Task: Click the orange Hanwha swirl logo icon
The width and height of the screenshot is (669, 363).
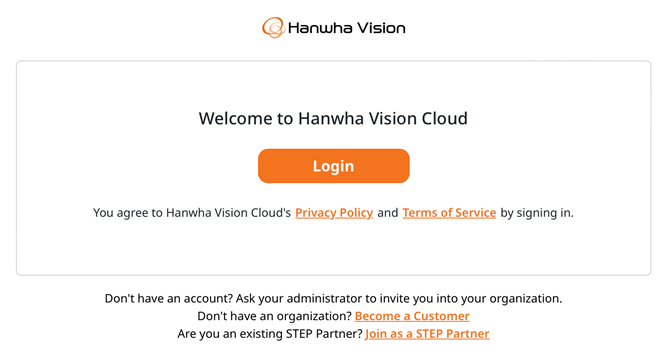Action: (273, 27)
